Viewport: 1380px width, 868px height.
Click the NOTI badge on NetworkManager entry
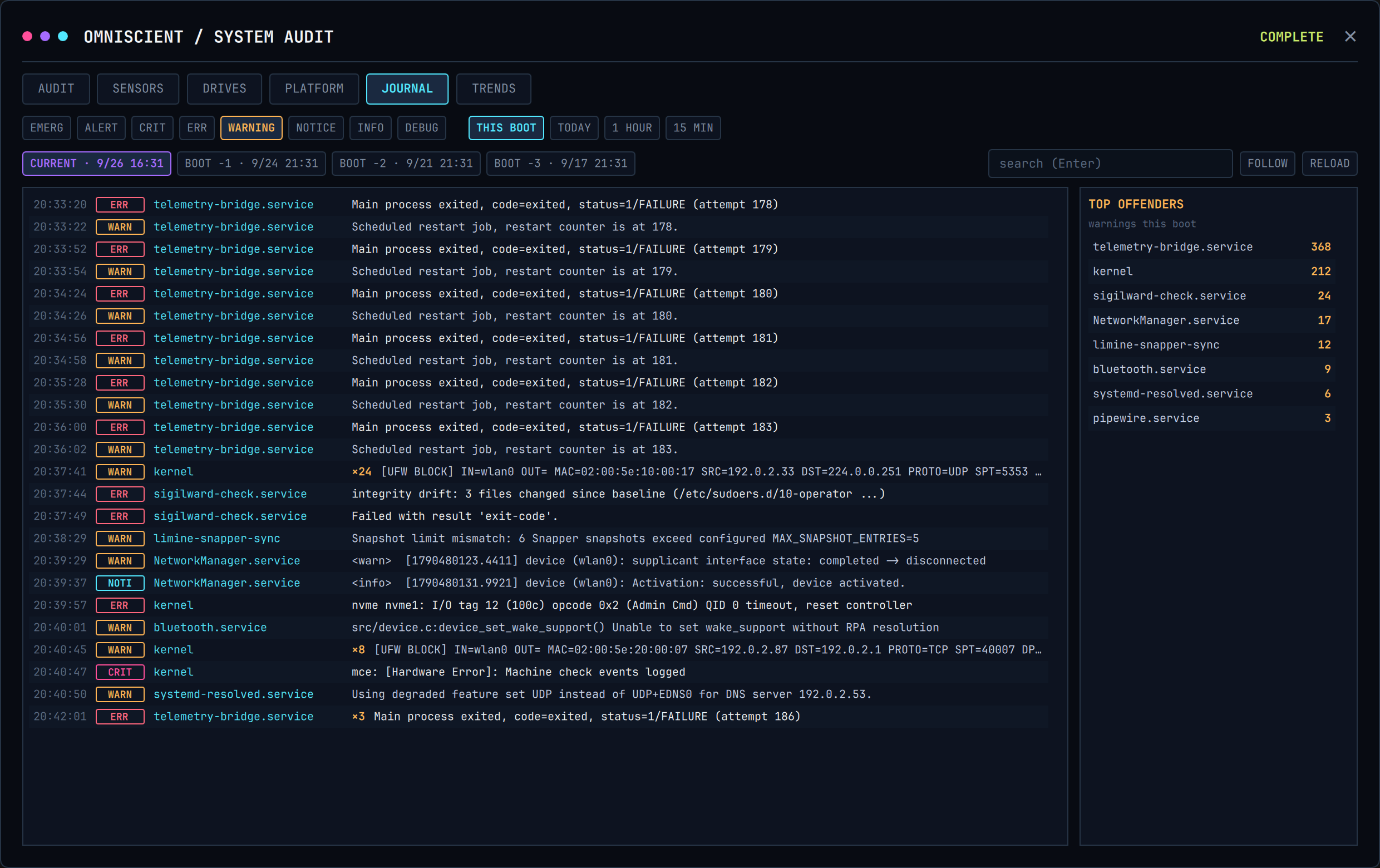point(120,583)
